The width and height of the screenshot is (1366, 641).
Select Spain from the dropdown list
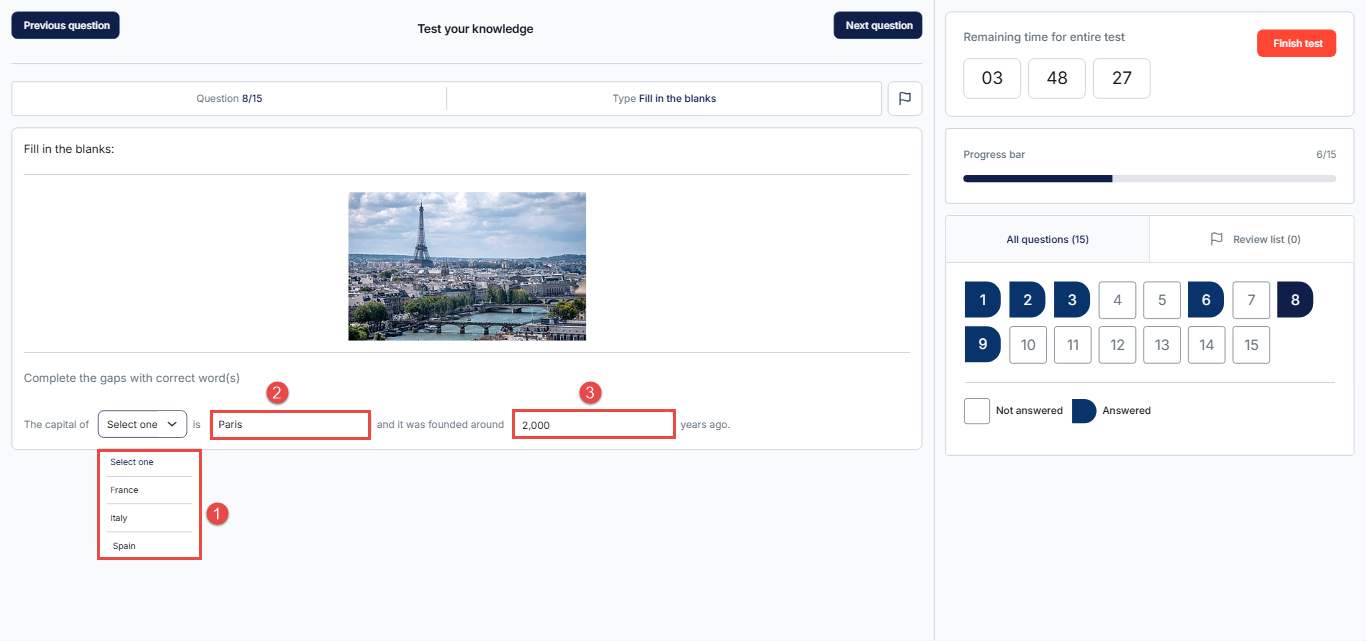point(124,546)
